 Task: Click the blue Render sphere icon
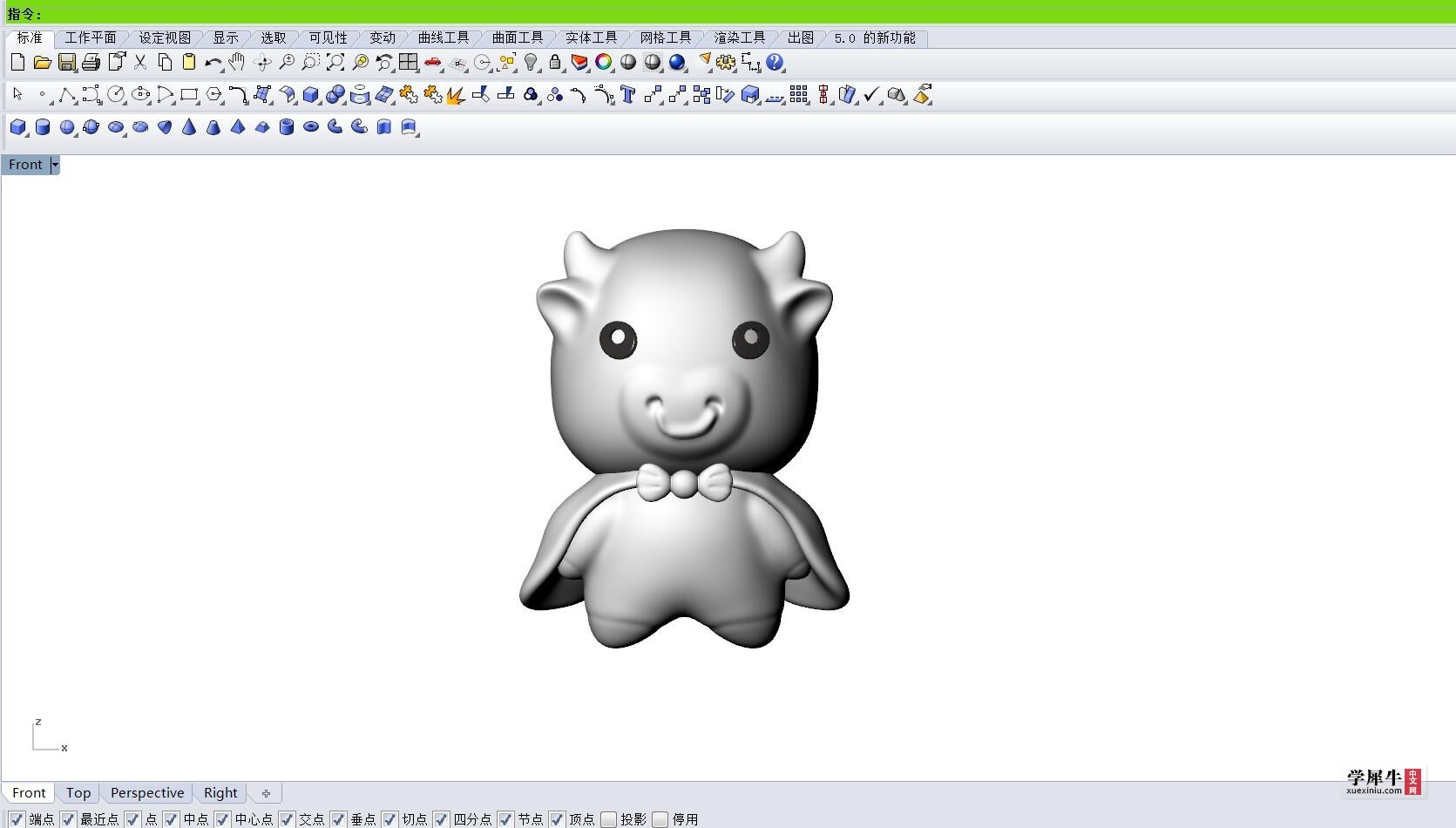677,62
